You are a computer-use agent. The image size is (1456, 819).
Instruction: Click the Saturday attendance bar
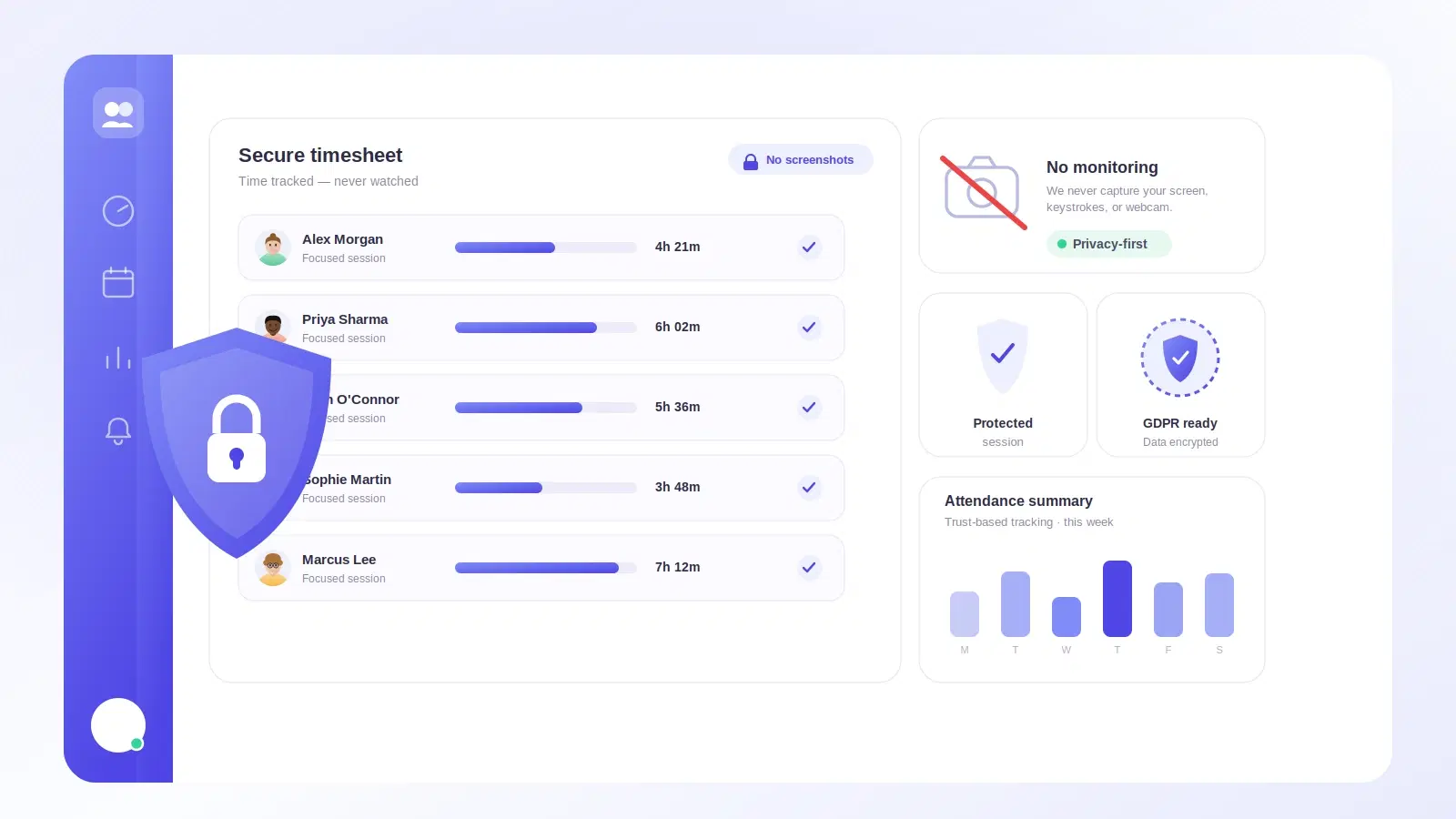[1219, 605]
